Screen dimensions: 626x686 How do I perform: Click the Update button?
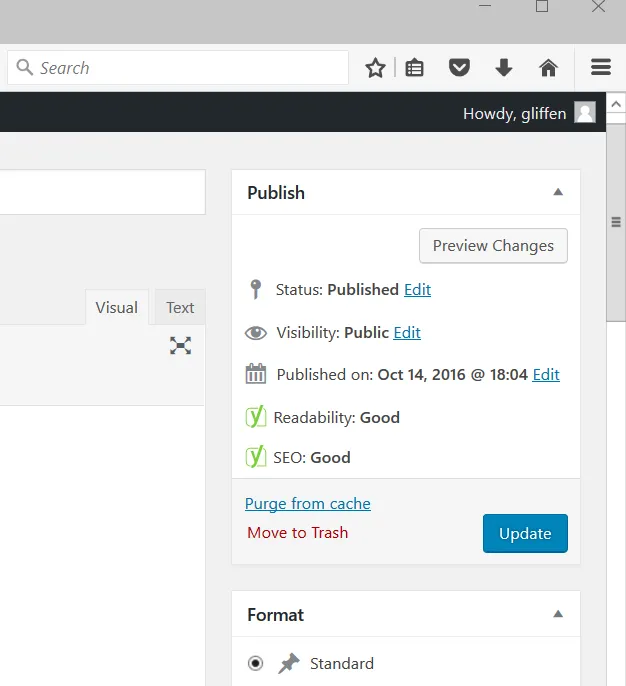click(x=525, y=533)
